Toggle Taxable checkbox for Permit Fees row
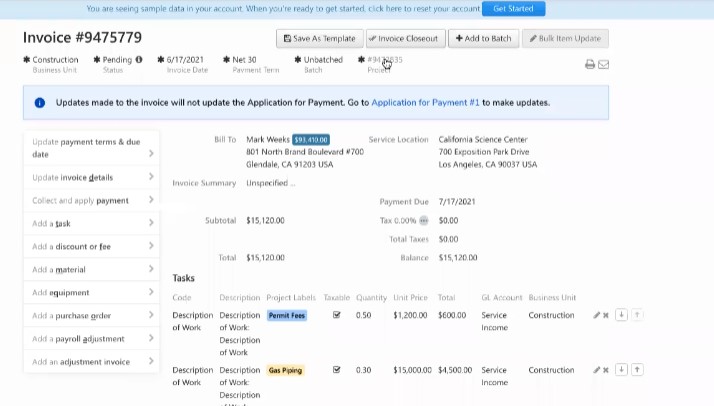This screenshot has height=406, width=714. tap(337, 315)
